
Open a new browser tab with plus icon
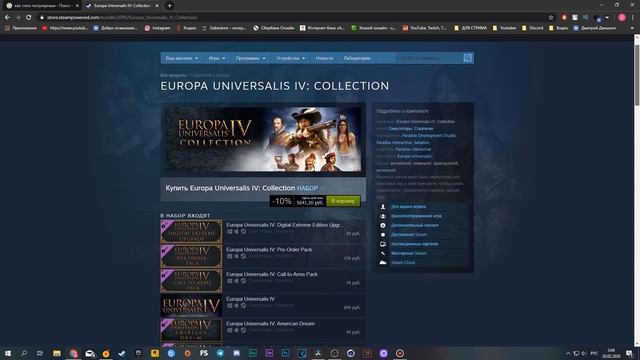pos(169,6)
